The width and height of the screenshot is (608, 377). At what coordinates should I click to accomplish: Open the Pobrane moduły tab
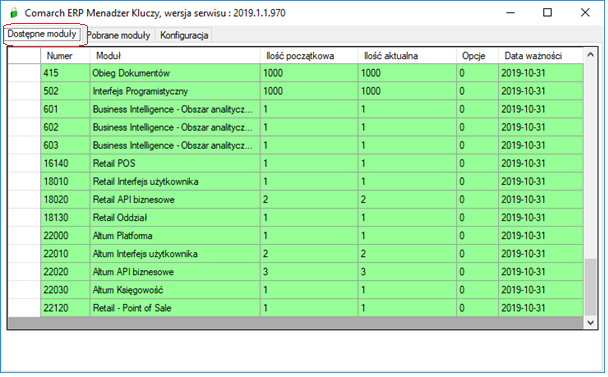coord(118,35)
